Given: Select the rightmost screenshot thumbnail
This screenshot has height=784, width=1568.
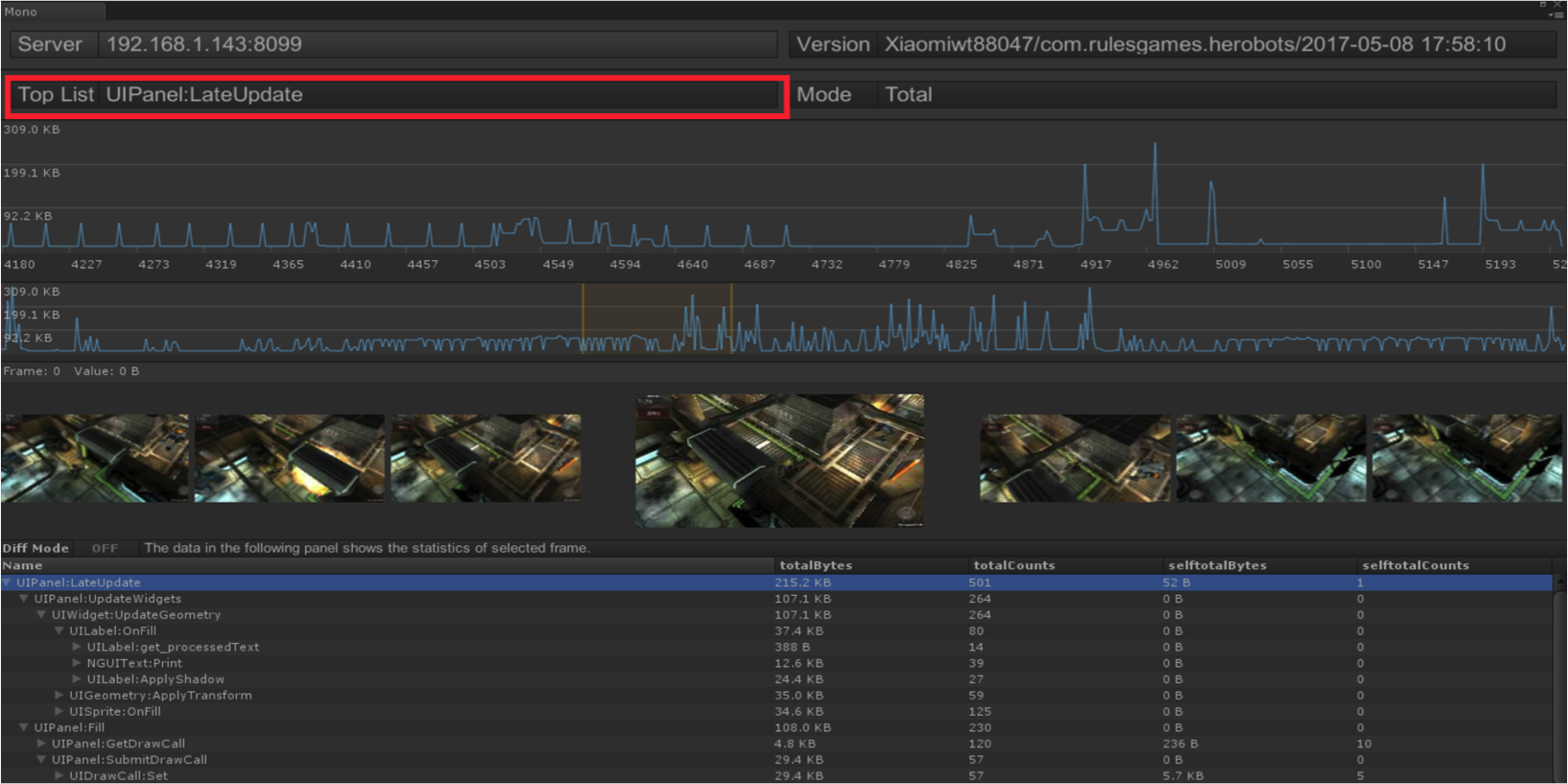Looking at the screenshot, I should [x=1466, y=458].
